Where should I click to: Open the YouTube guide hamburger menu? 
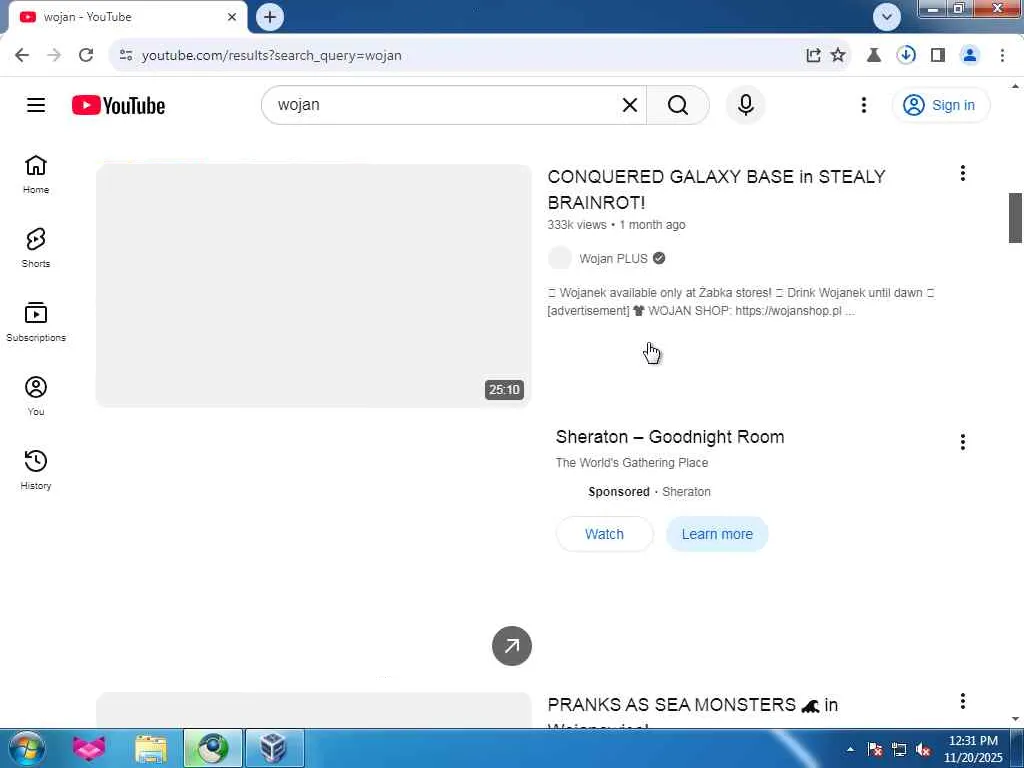[x=36, y=105]
